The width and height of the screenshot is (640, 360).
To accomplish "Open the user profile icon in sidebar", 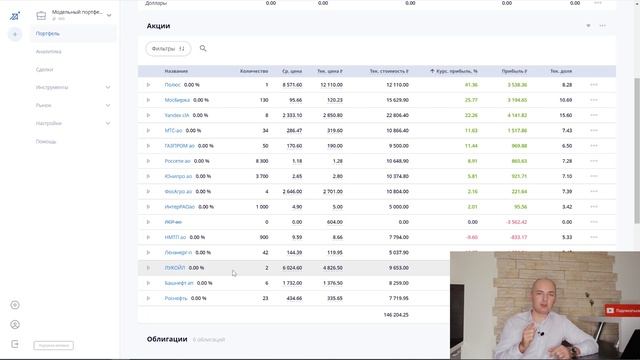I will 15,324.
